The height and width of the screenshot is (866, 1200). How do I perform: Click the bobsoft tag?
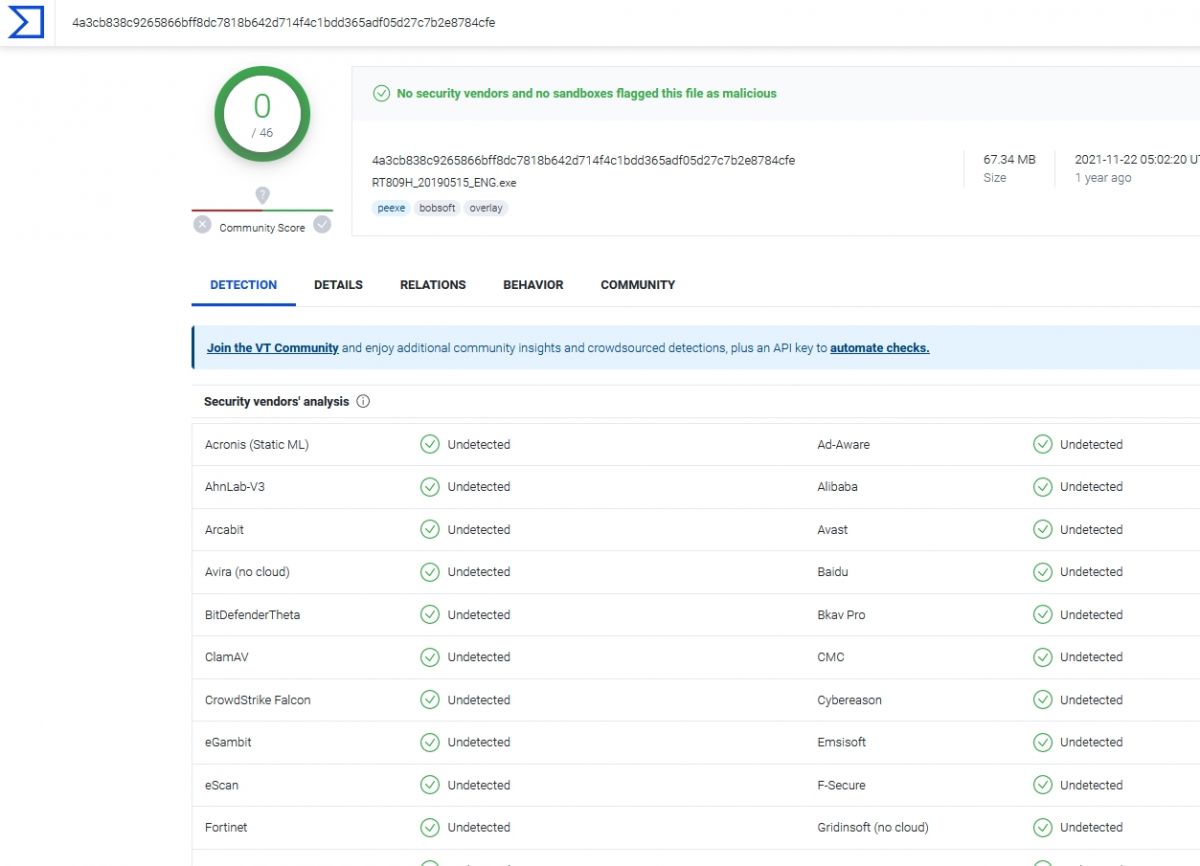point(437,208)
